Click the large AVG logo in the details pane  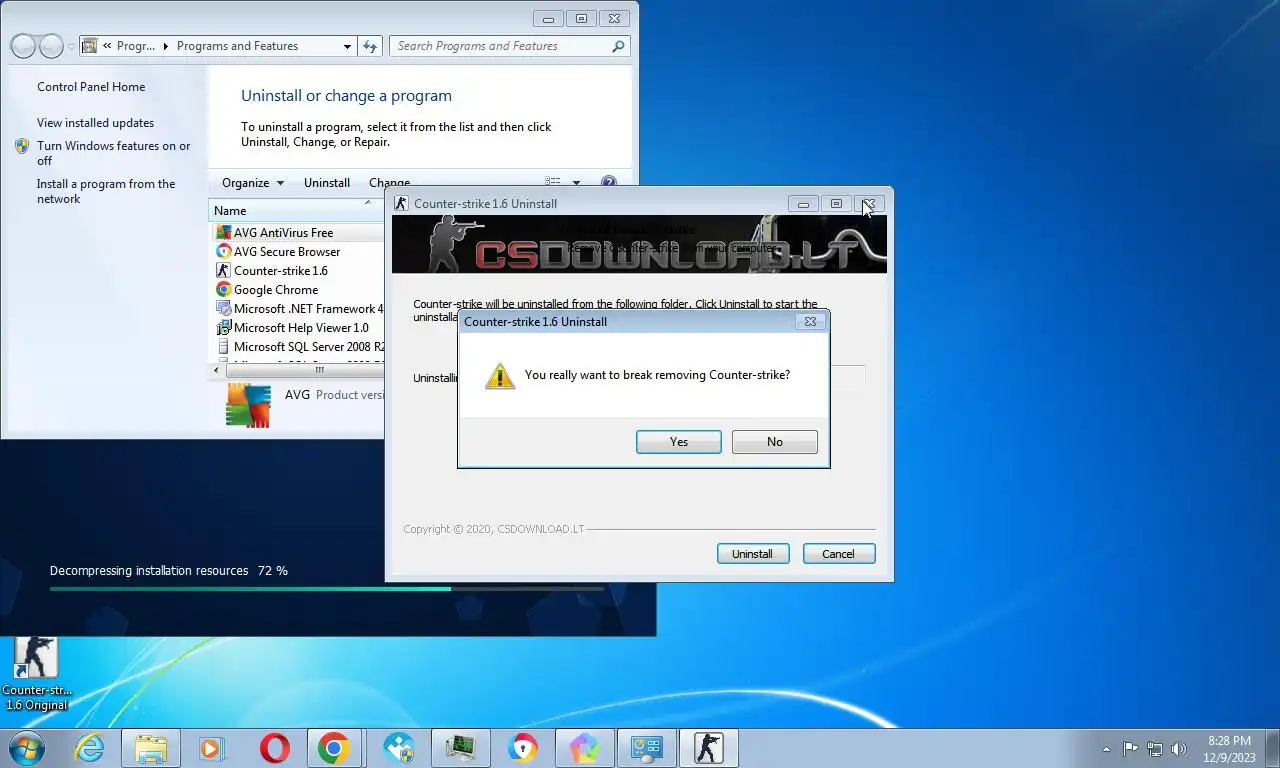click(x=248, y=406)
